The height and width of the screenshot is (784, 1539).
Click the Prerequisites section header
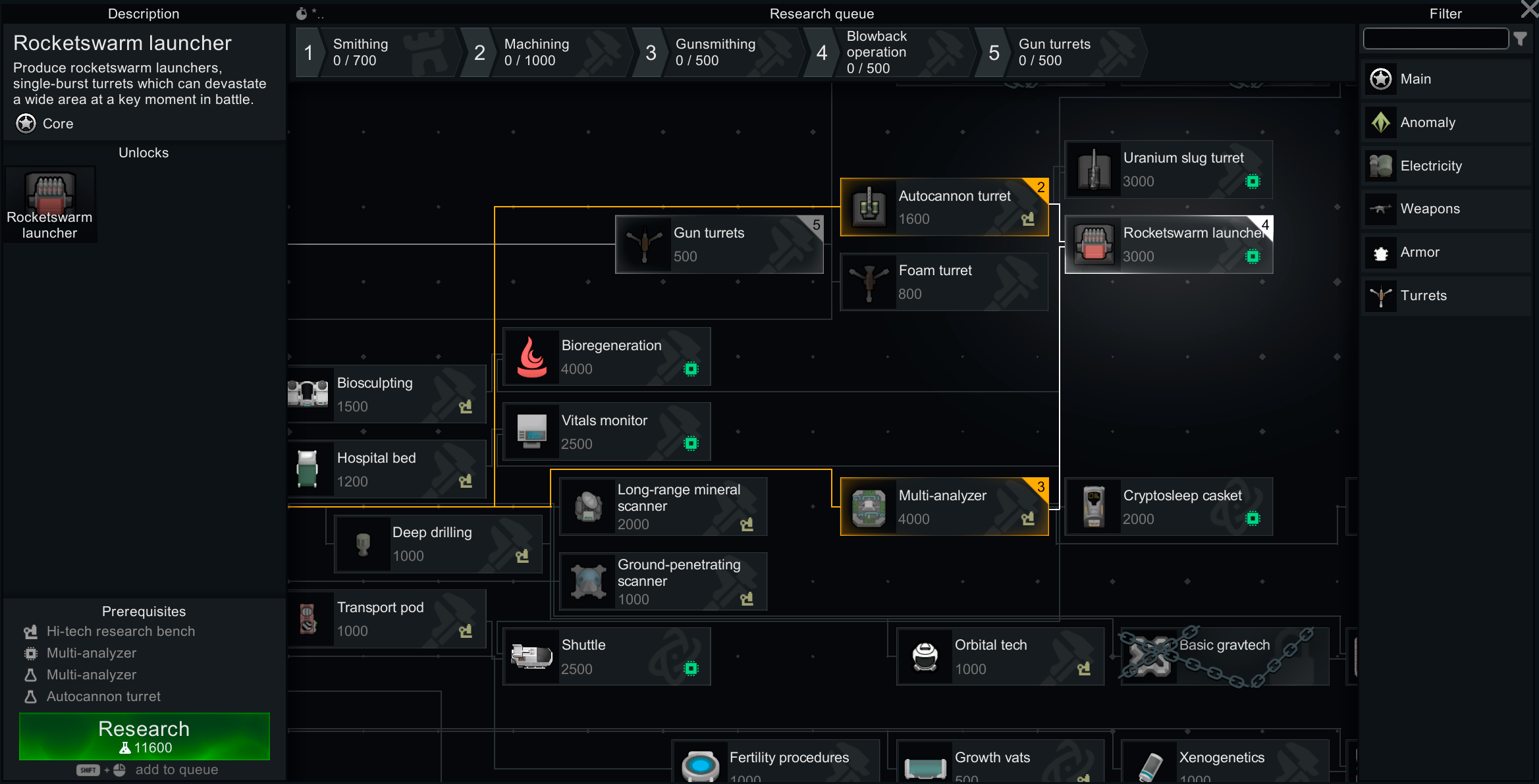click(x=144, y=612)
